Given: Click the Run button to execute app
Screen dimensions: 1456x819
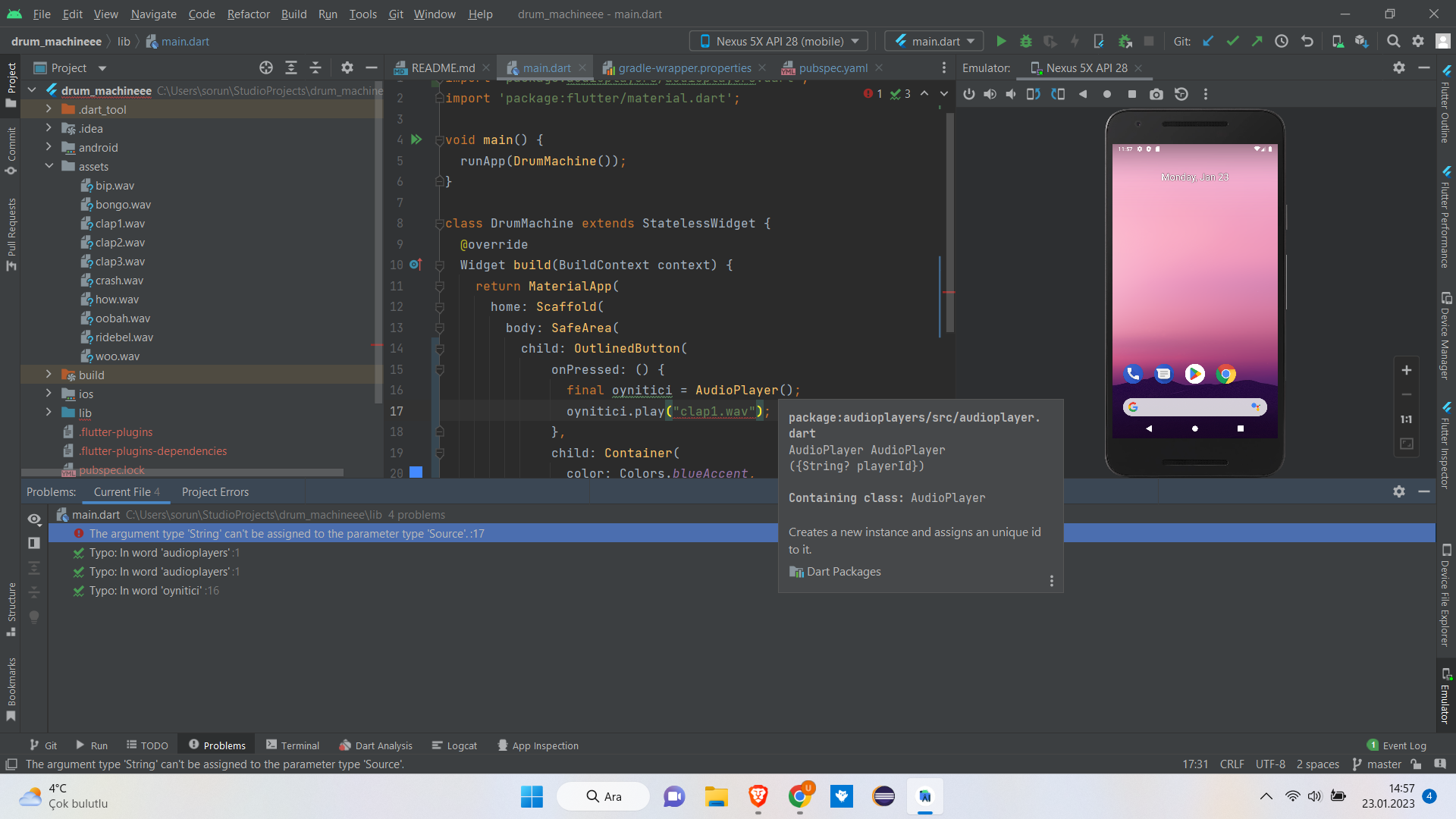Looking at the screenshot, I should click(x=1001, y=41).
